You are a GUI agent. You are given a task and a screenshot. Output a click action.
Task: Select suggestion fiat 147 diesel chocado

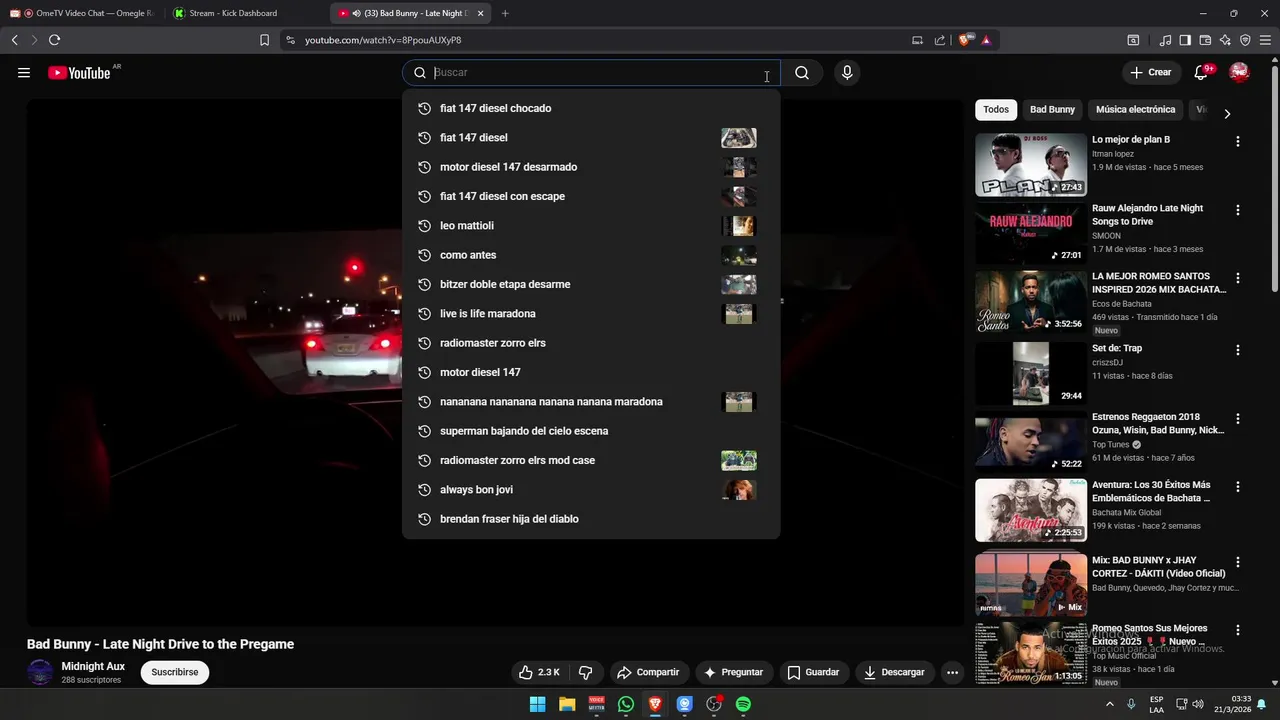(x=590, y=108)
